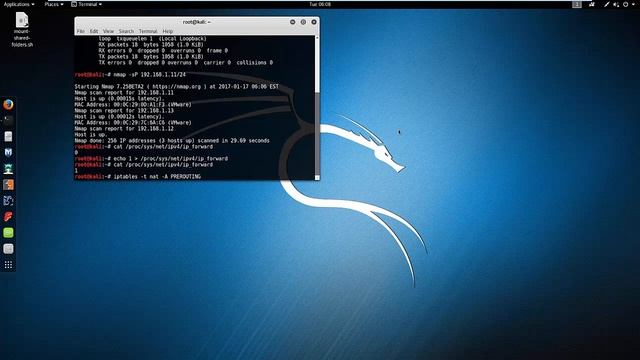This screenshot has width=640, height=360.
Task: Open terminal Edit menu
Action: point(94,31)
